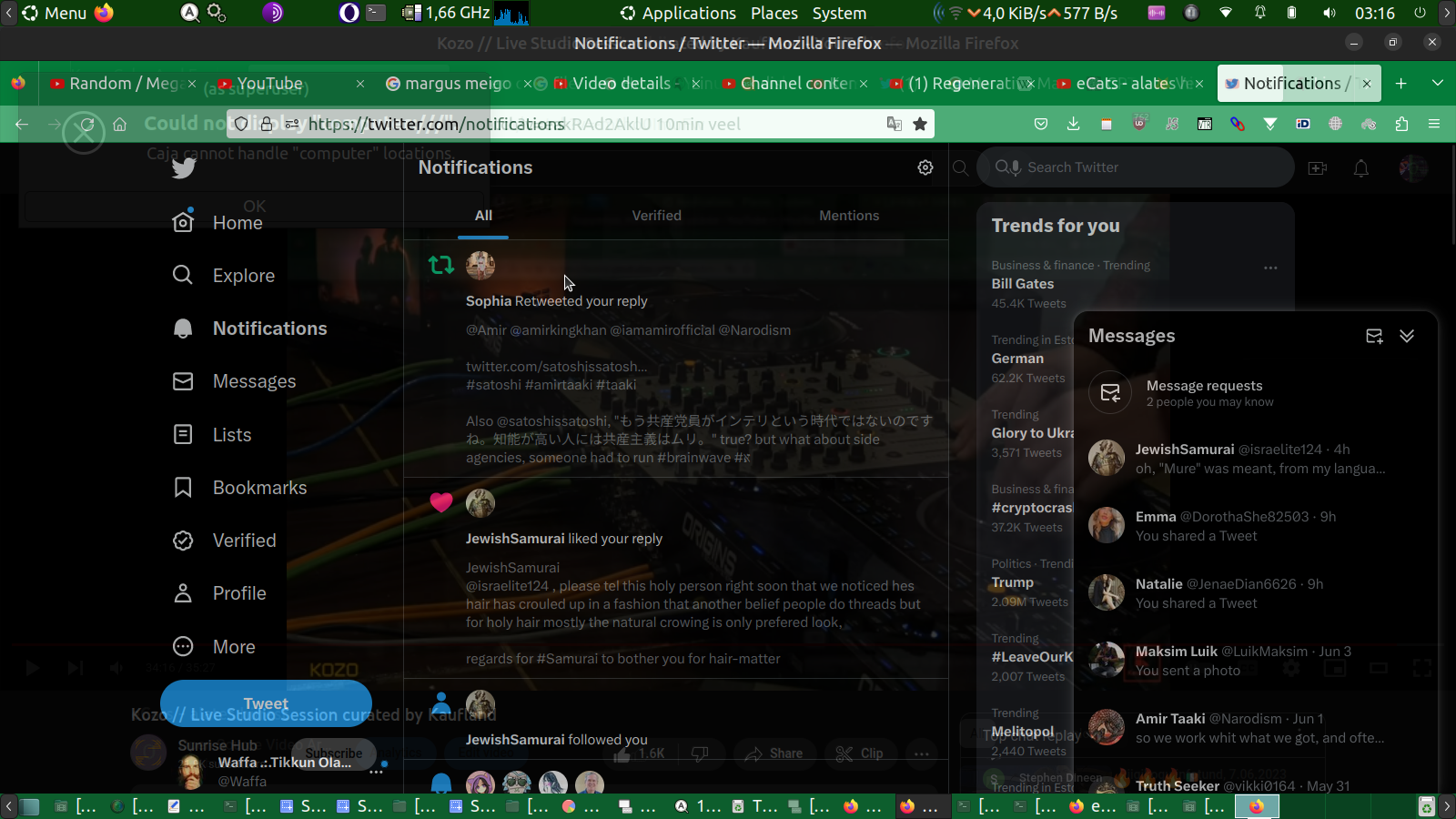Click the power icon in top panel

coord(1420,13)
